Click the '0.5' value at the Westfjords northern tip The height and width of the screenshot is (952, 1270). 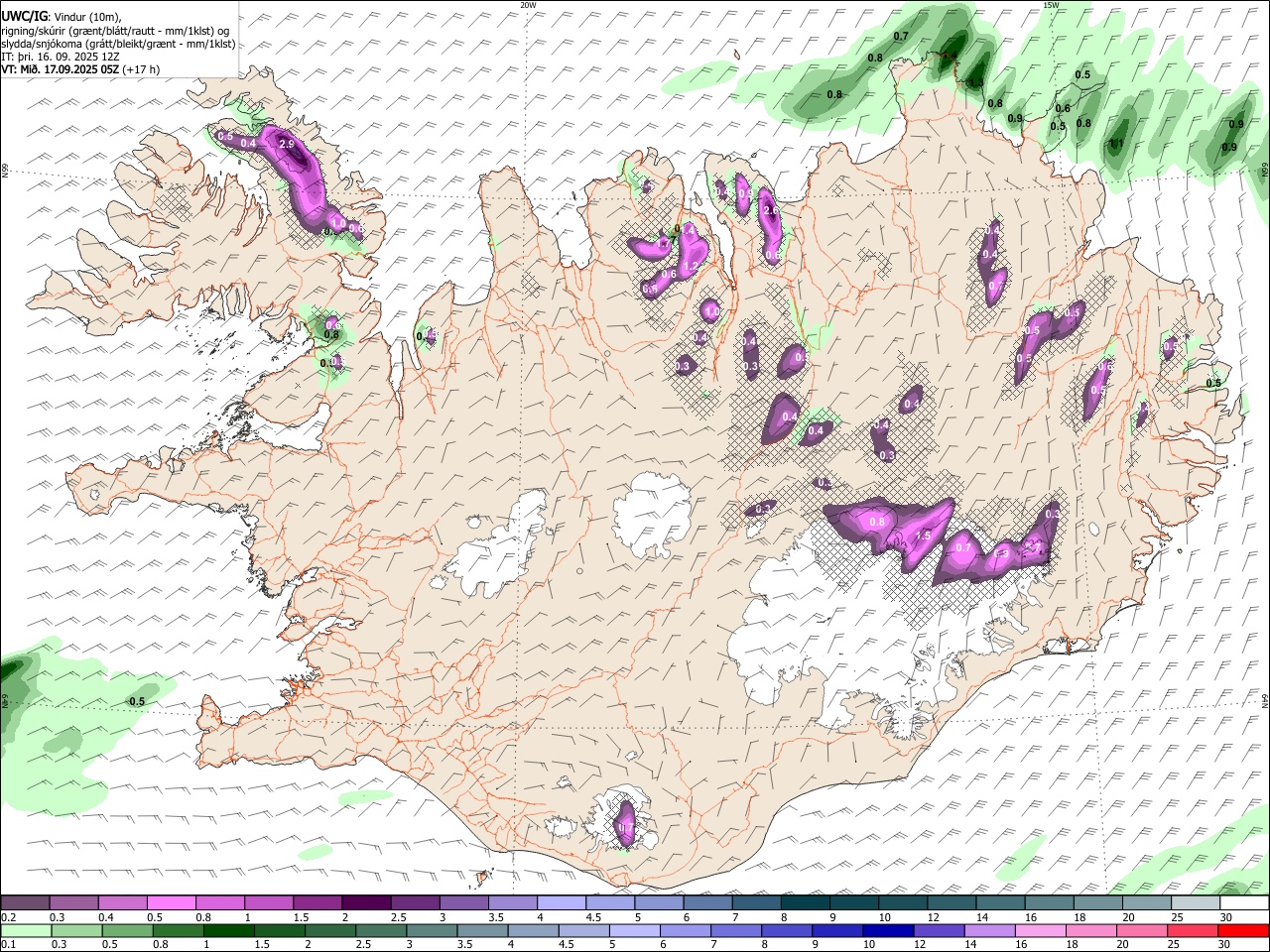225,137
